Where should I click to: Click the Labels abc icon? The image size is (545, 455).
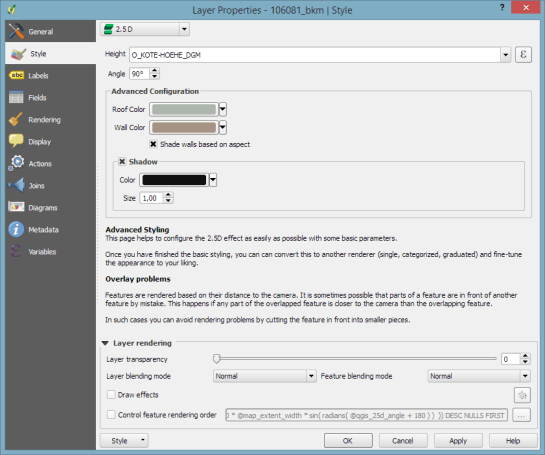point(17,75)
